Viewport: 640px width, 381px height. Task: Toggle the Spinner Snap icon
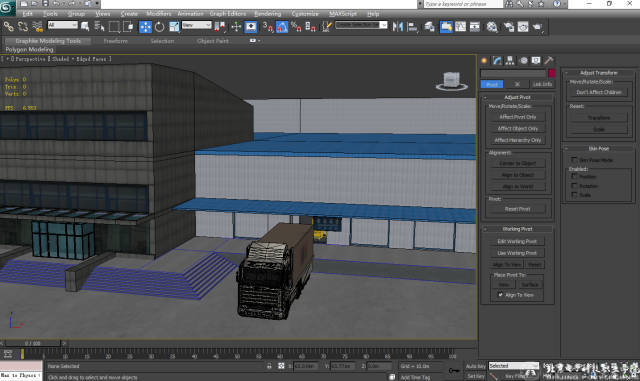point(311,27)
